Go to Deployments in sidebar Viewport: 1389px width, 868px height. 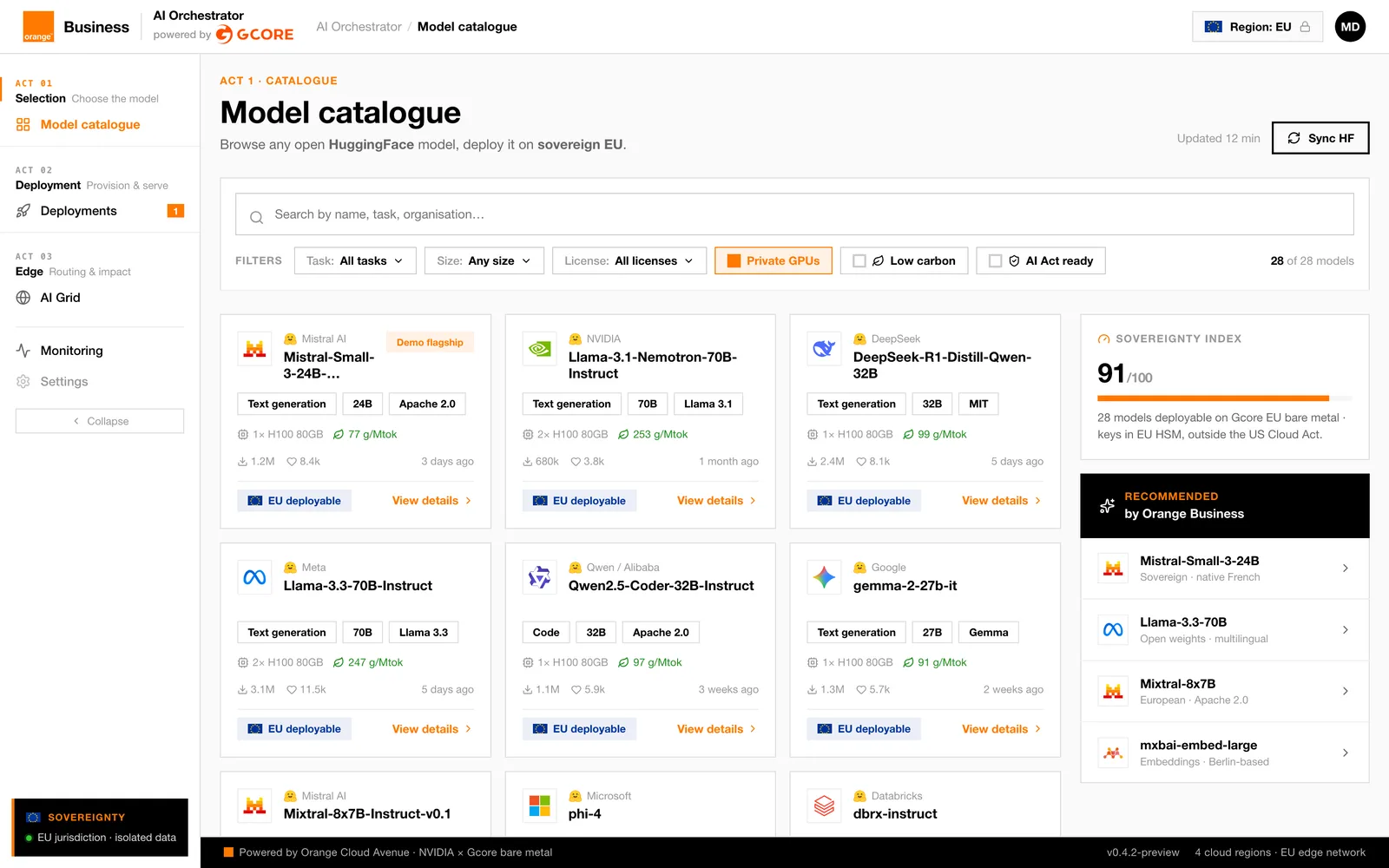[x=78, y=211]
